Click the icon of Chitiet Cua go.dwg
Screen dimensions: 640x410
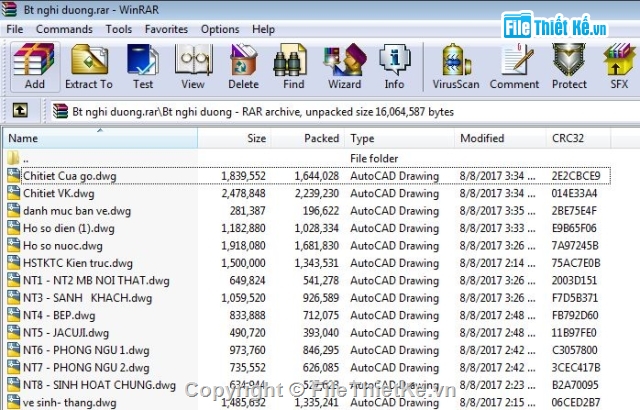13,175
